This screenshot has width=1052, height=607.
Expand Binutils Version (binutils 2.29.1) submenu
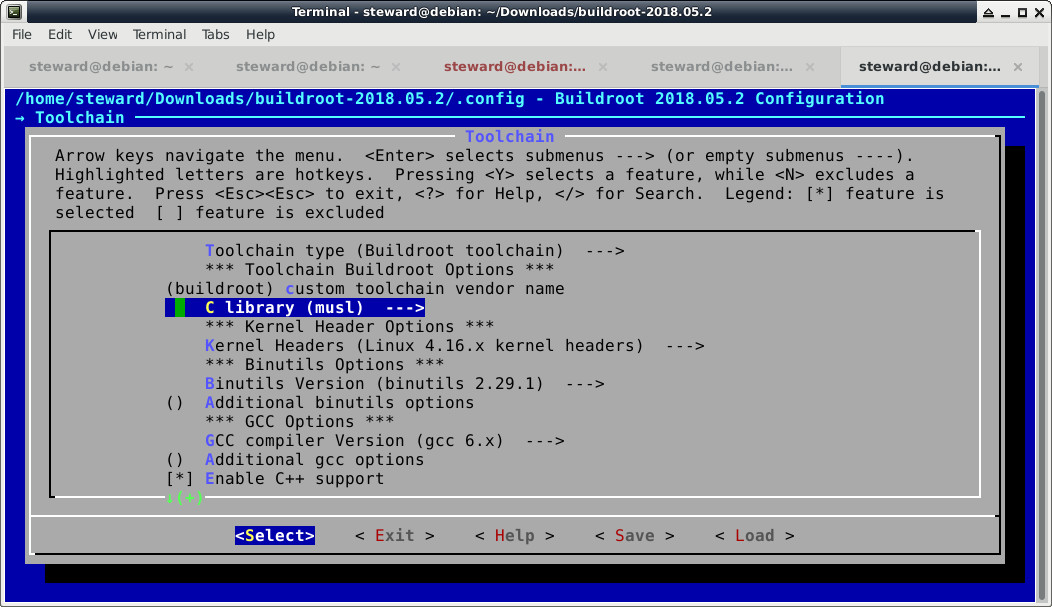405,384
